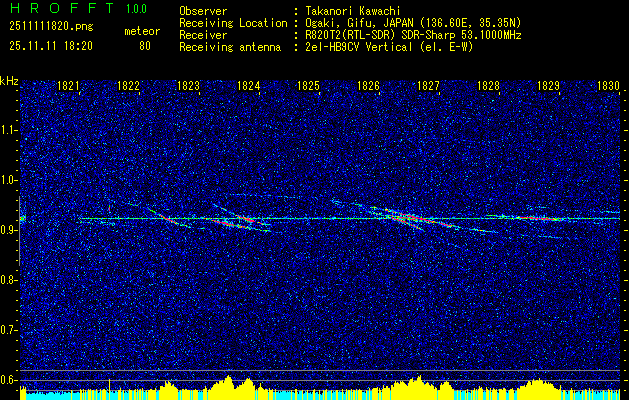Click the 1.1 kHz axis label

pyautogui.click(x=9, y=130)
